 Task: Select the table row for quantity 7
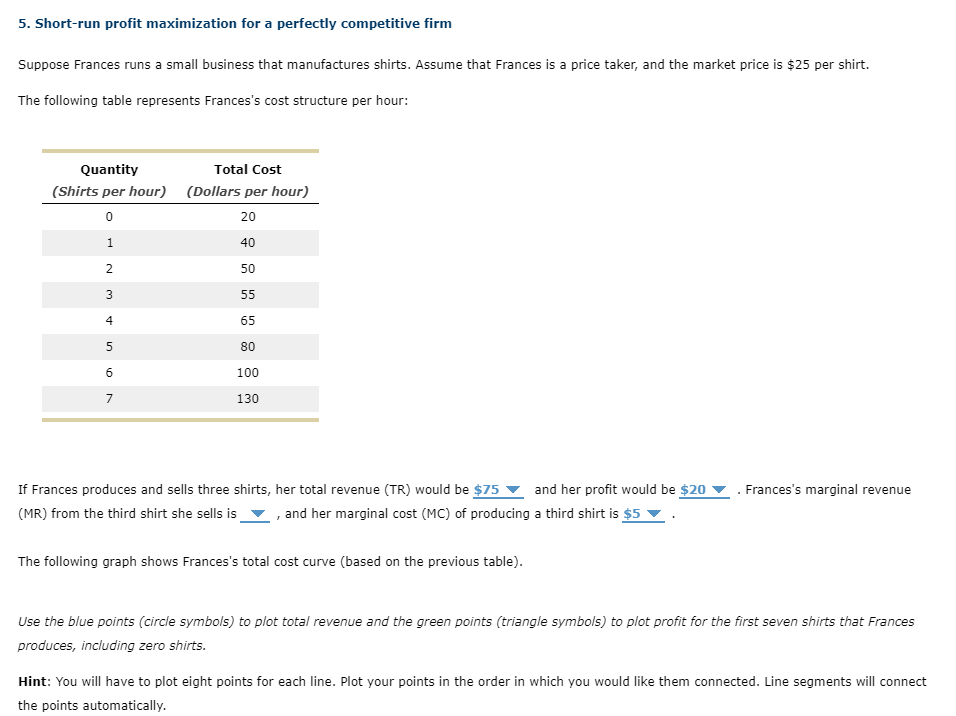click(x=180, y=398)
